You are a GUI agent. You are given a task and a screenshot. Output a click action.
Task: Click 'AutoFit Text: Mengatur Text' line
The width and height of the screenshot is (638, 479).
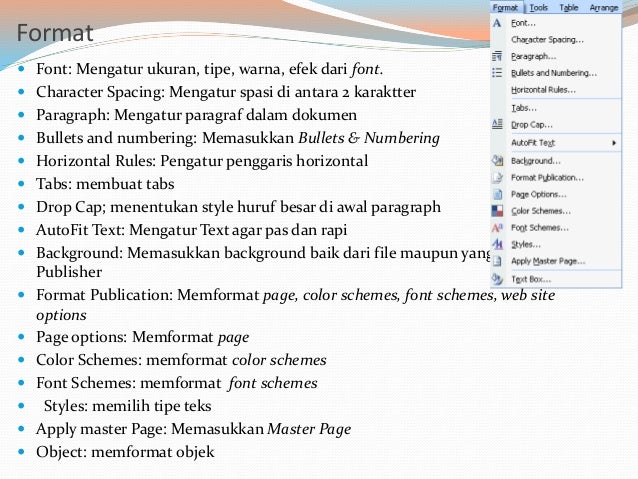(192, 230)
